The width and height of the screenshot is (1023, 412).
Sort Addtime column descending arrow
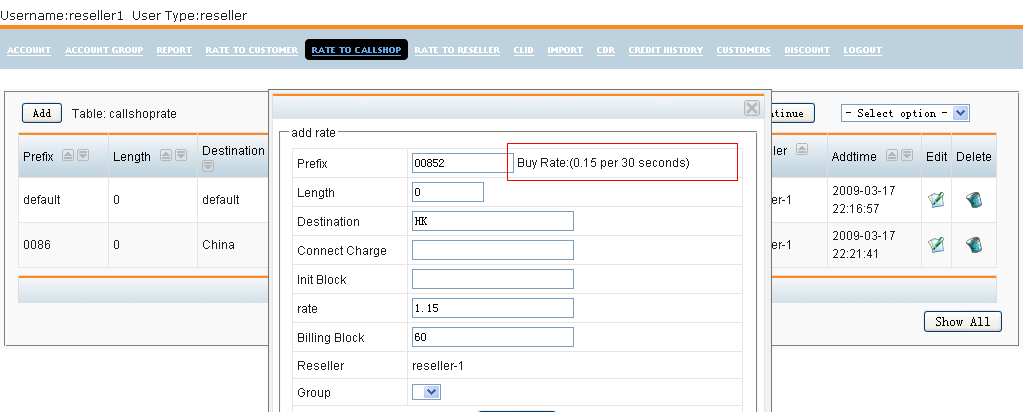907,155
